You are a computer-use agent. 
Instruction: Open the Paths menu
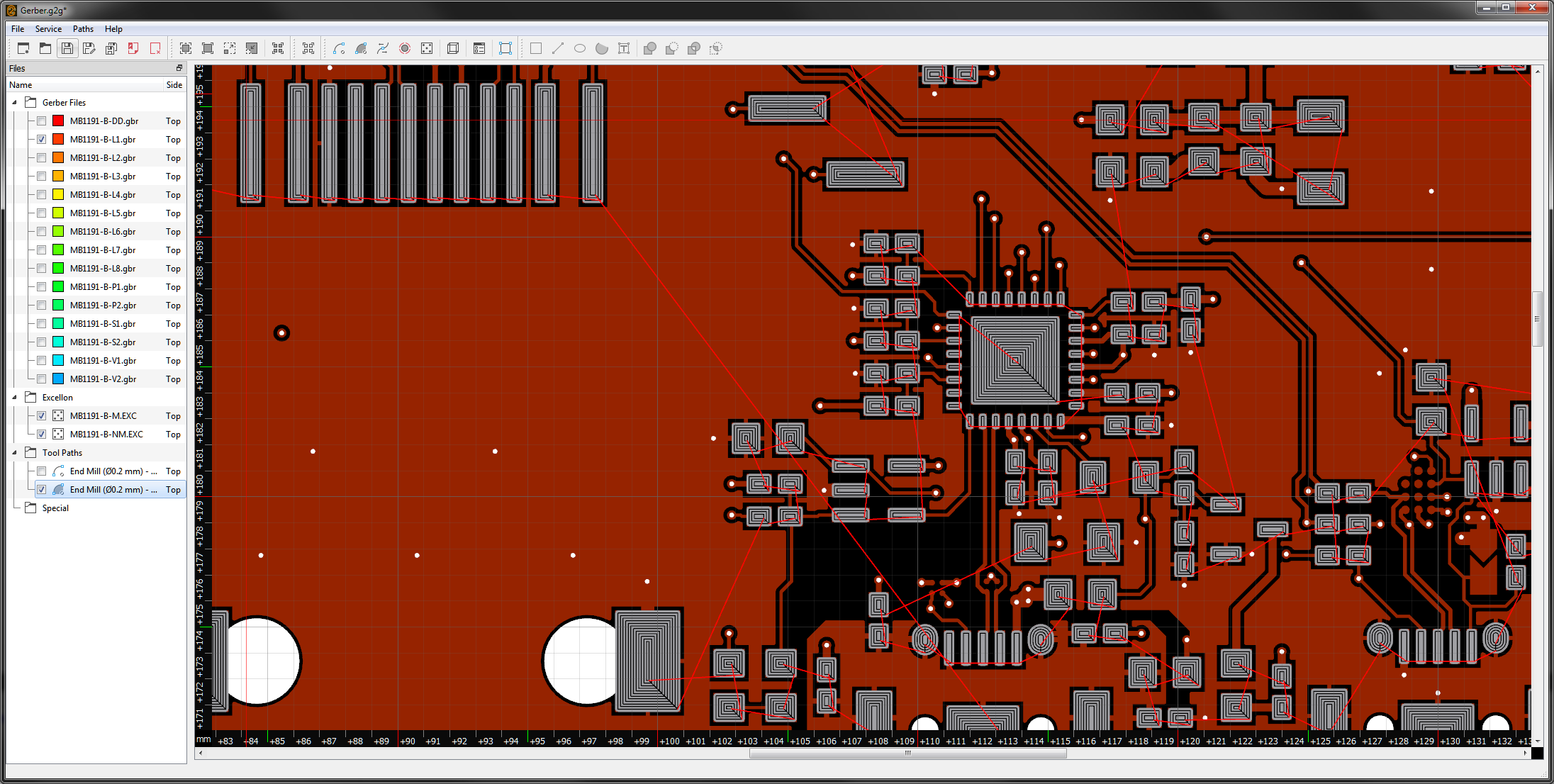tap(83, 29)
